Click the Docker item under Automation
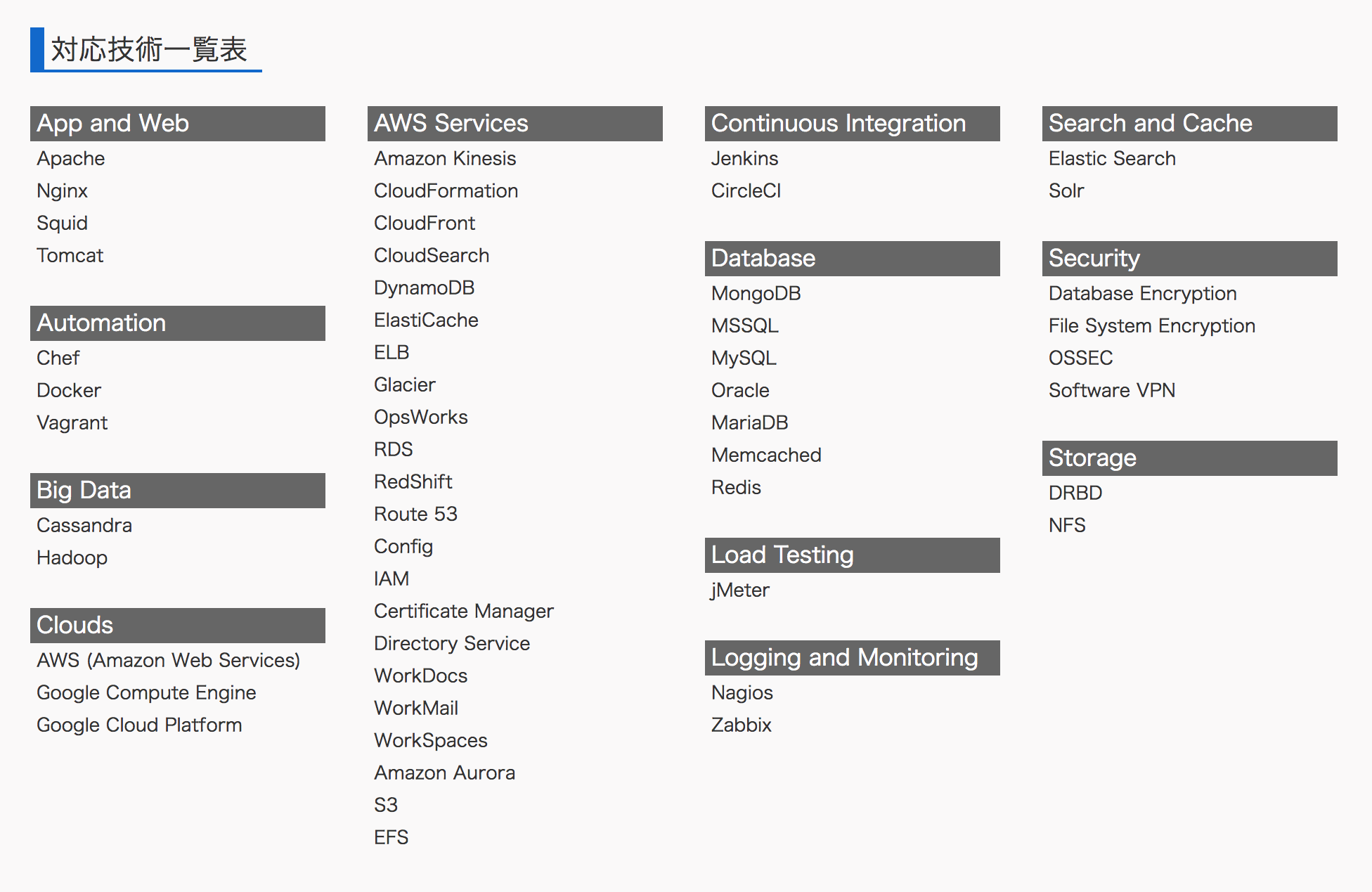 (69, 391)
